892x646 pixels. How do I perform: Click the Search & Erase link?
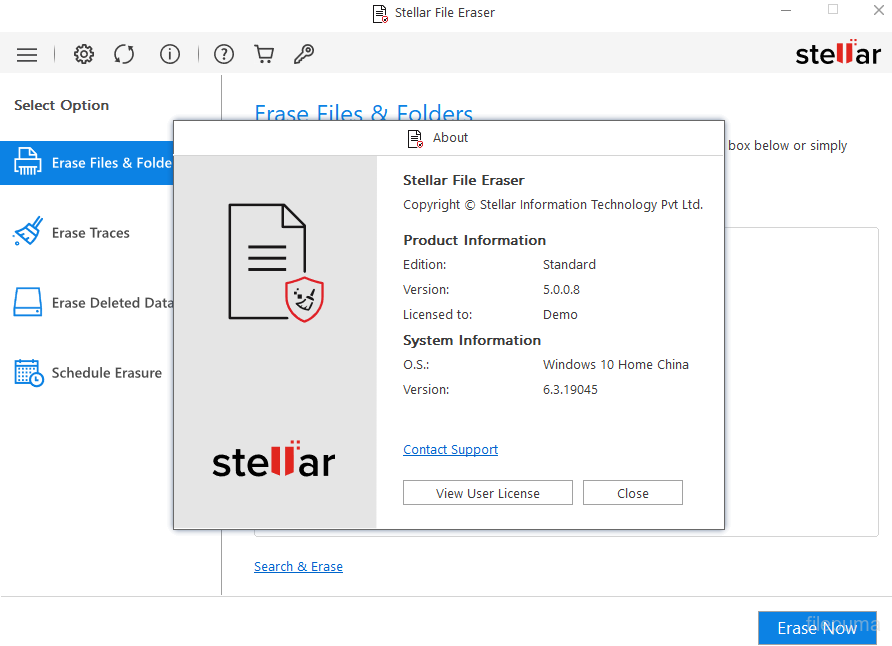298,567
